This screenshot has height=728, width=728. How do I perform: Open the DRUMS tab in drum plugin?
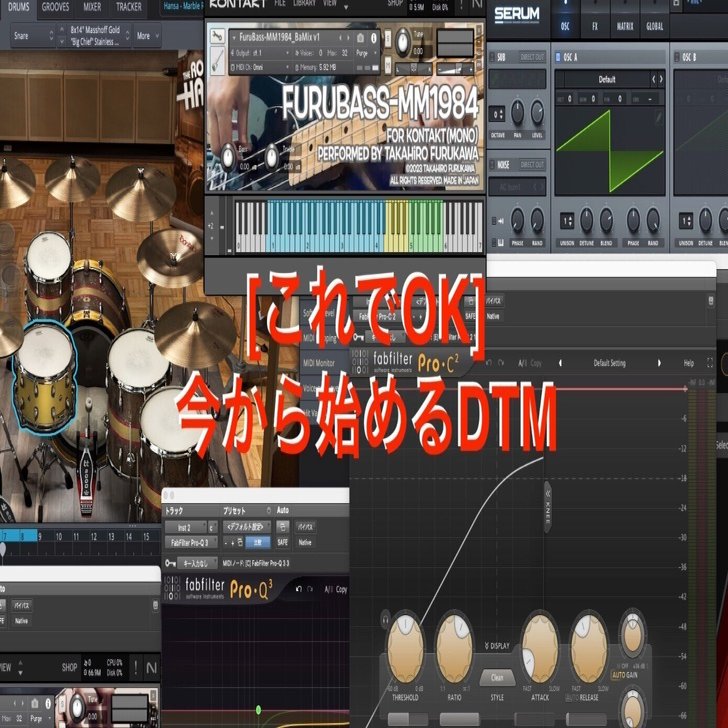coord(19,7)
